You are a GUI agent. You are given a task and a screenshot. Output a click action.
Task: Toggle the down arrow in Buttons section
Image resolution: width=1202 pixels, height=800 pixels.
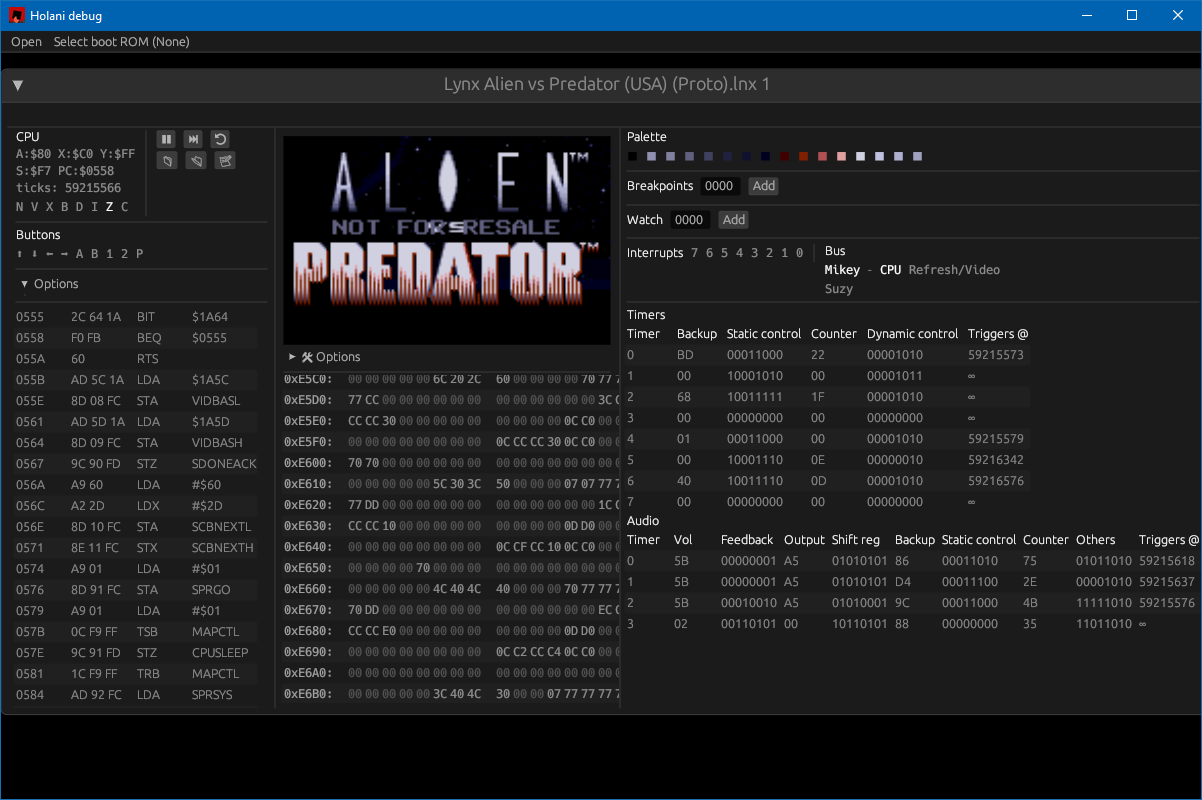tap(35, 254)
